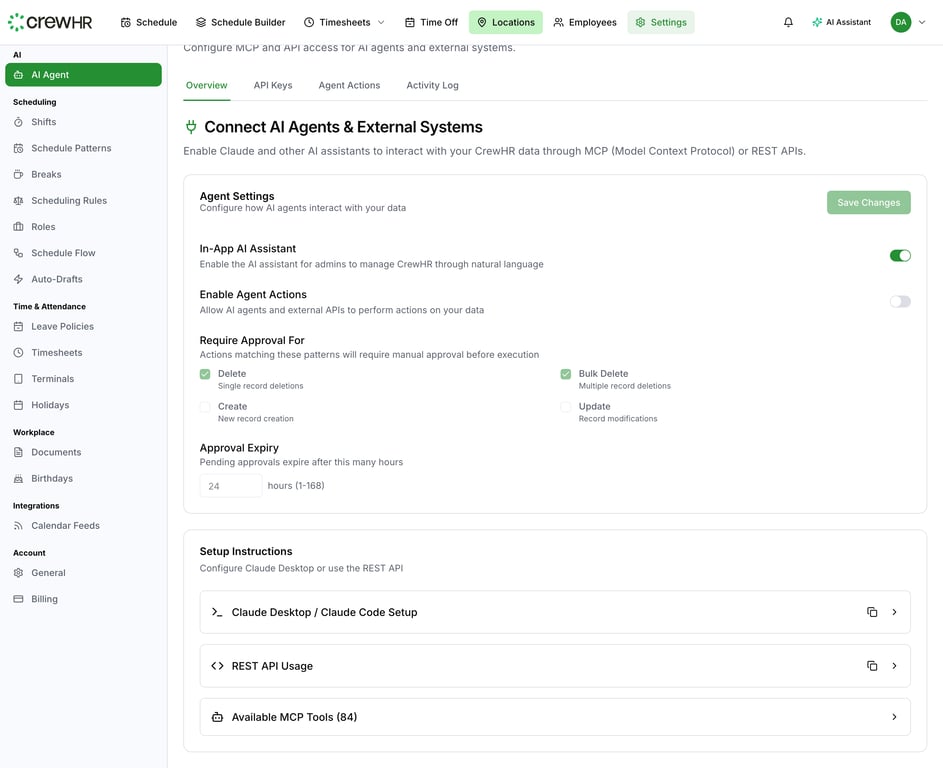Click inside the Approval Expiry hours field
The height and width of the screenshot is (768, 943).
tap(231, 485)
